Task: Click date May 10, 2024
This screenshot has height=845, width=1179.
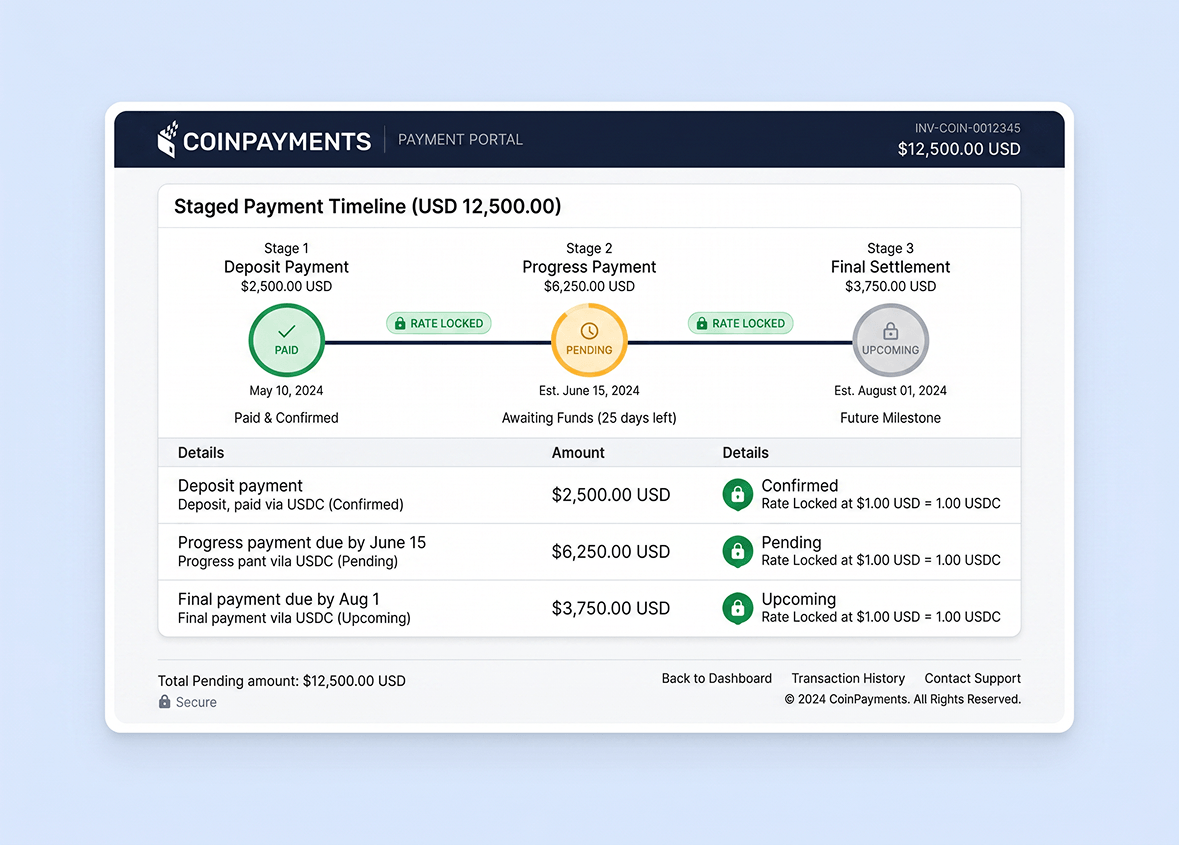Action: pos(286,391)
